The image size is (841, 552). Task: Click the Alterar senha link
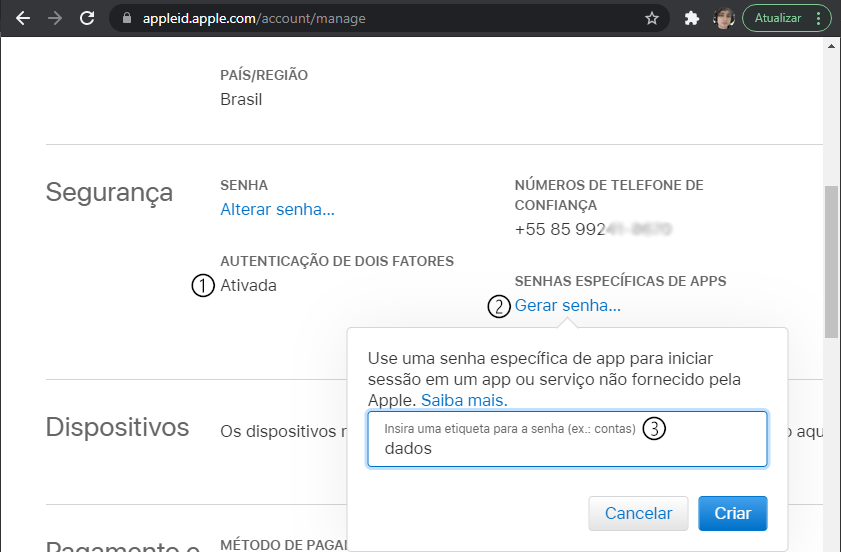click(x=277, y=209)
